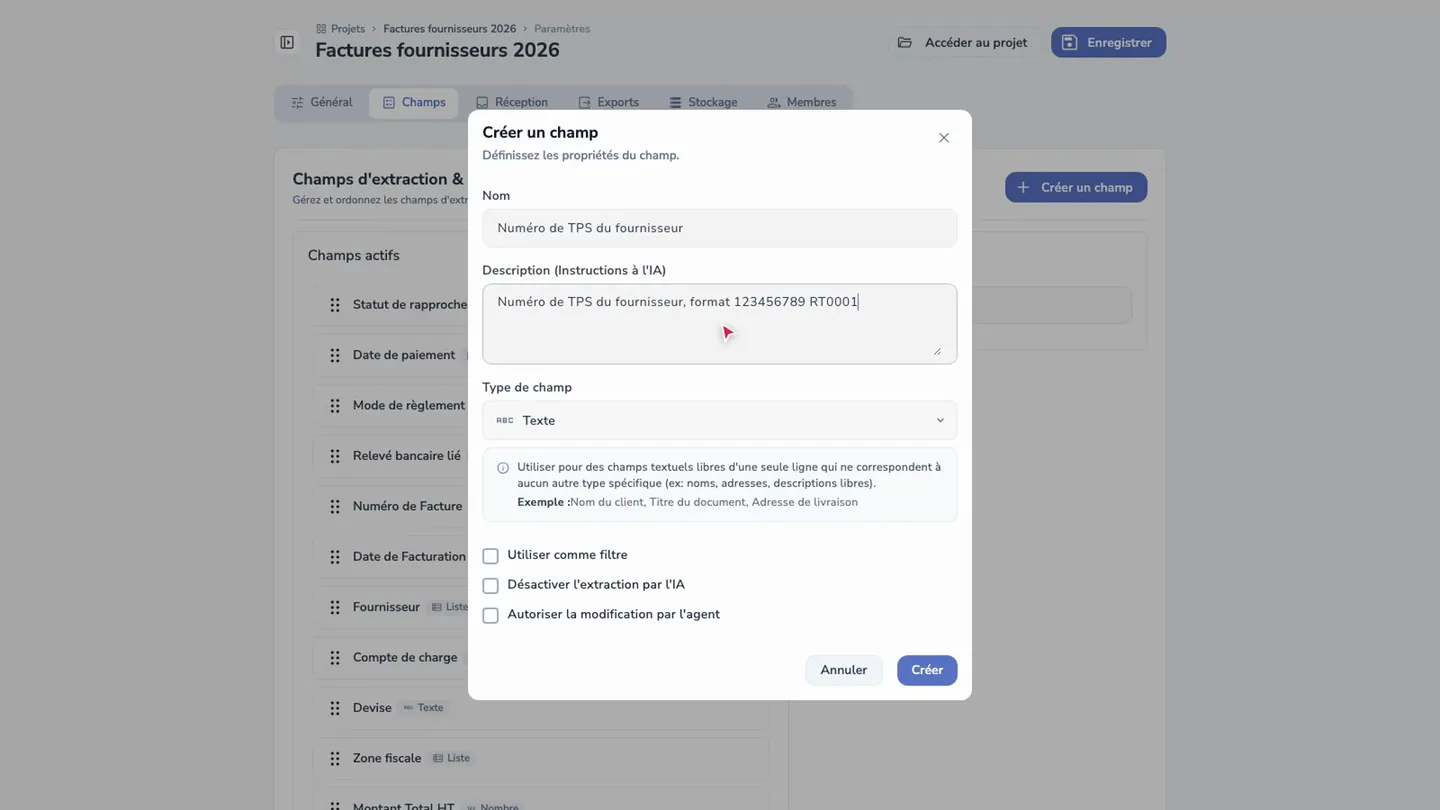Click the Créer button in dialog
The height and width of the screenshot is (810, 1440).
tap(927, 670)
